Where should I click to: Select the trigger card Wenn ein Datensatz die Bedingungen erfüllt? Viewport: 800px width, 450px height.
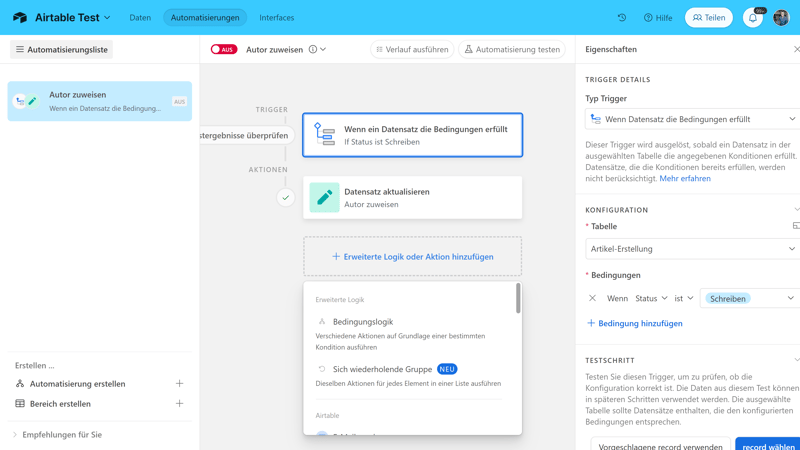point(413,135)
